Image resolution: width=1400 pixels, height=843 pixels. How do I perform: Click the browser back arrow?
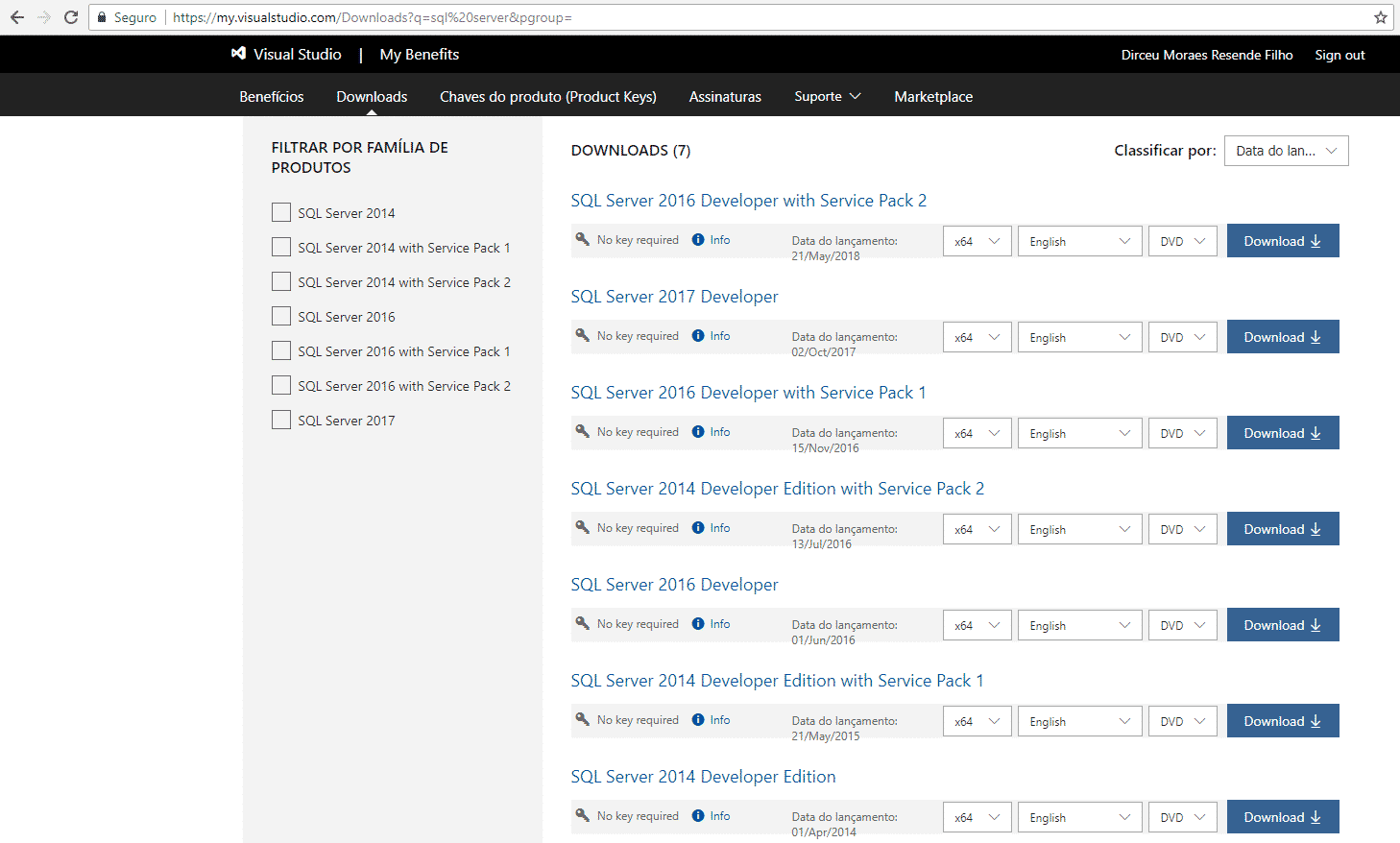[17, 17]
